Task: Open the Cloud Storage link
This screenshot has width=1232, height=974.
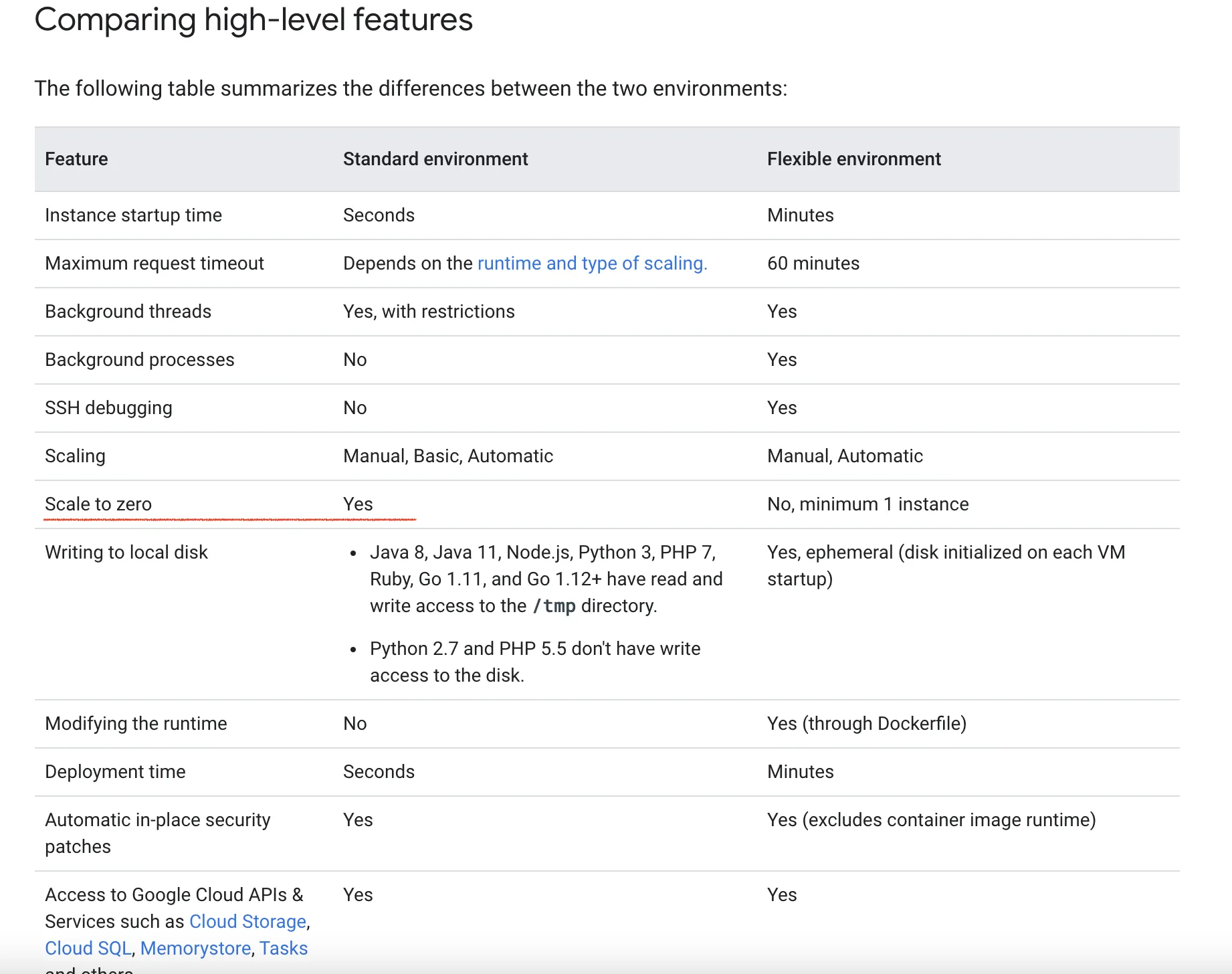Action: pos(247,922)
